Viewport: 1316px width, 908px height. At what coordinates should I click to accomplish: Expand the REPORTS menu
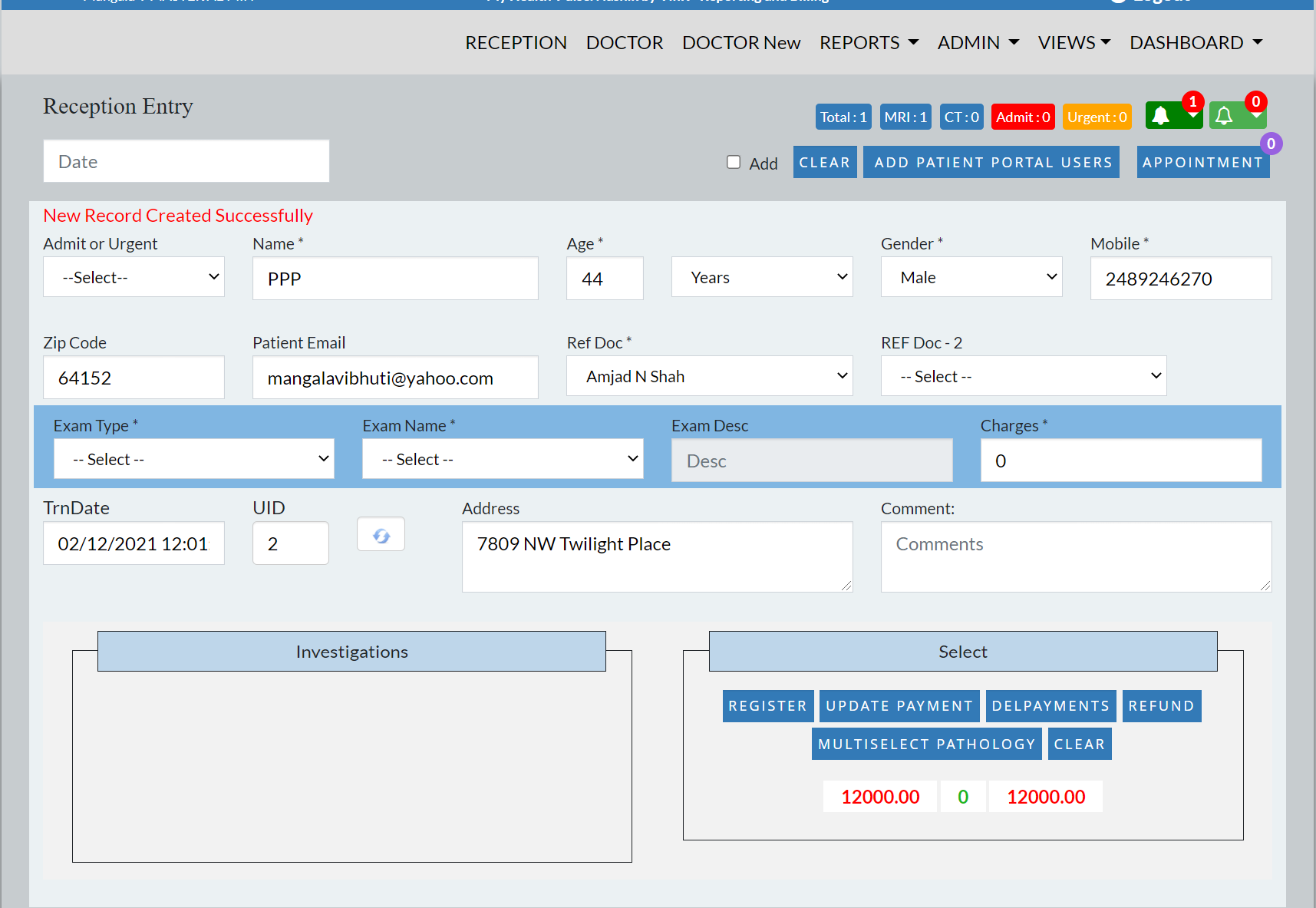point(869,43)
